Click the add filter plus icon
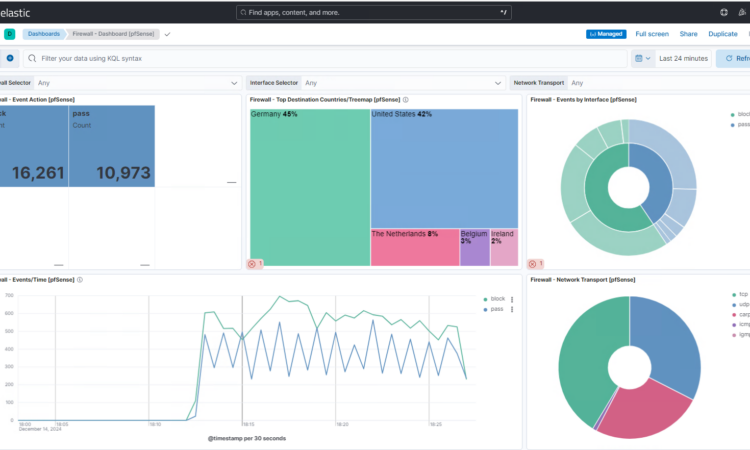The height and width of the screenshot is (450, 750). 10,58
